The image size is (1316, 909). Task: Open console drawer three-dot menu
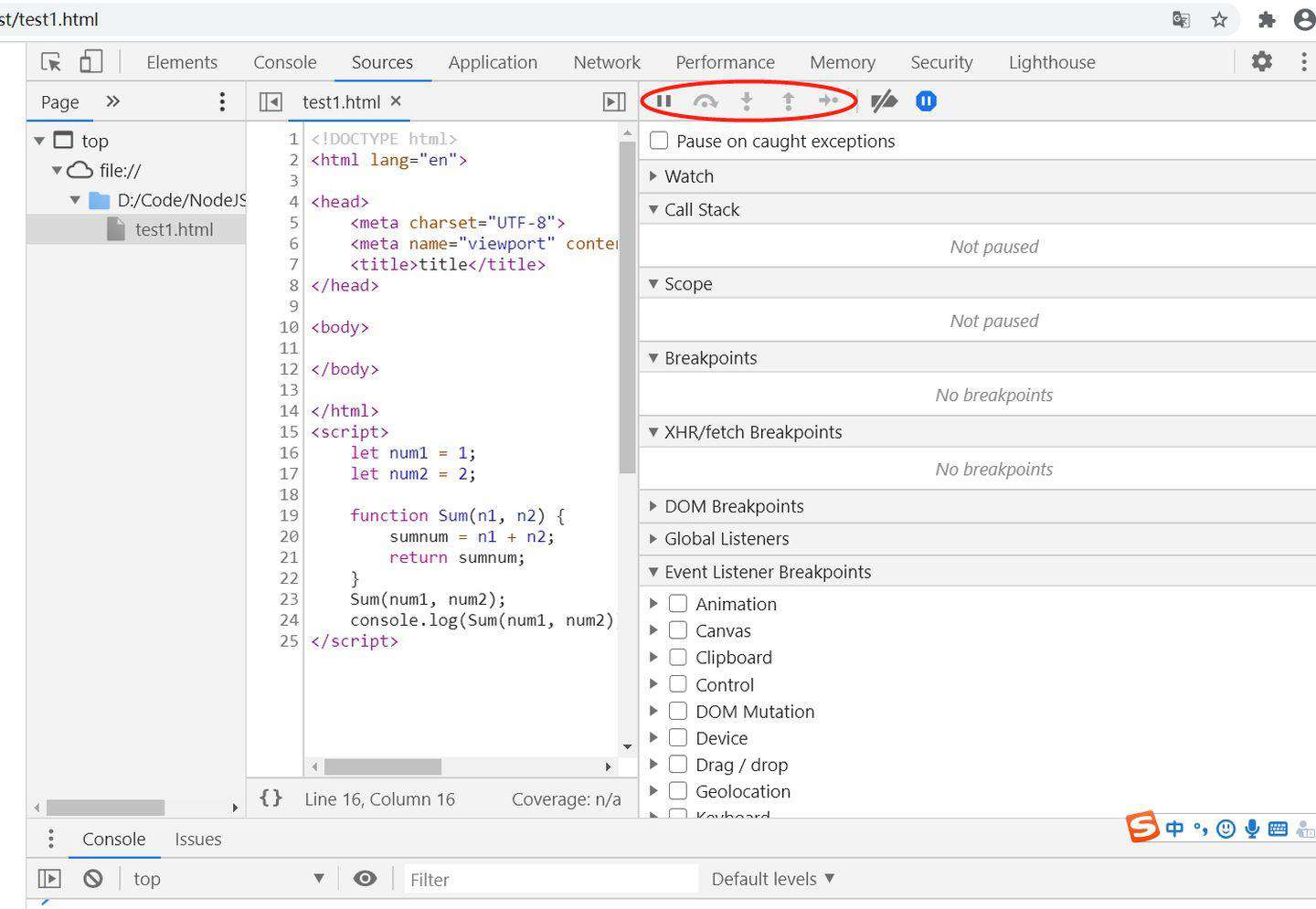51,838
